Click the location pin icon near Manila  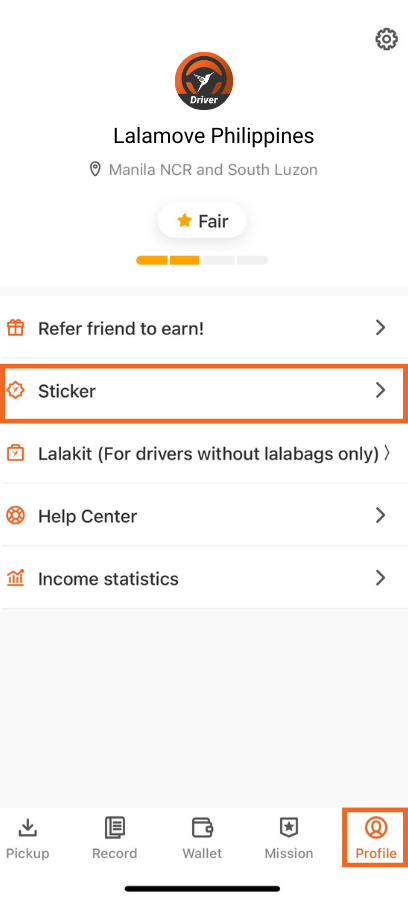[x=95, y=169]
